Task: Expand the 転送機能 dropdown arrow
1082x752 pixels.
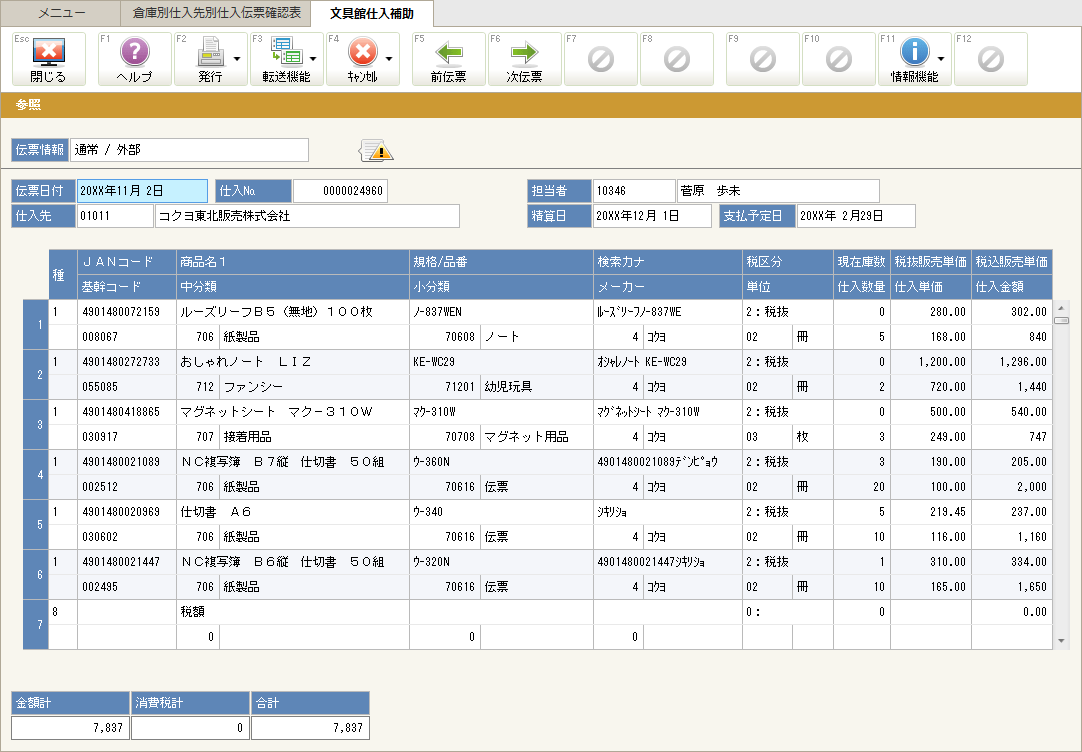Action: 313,59
